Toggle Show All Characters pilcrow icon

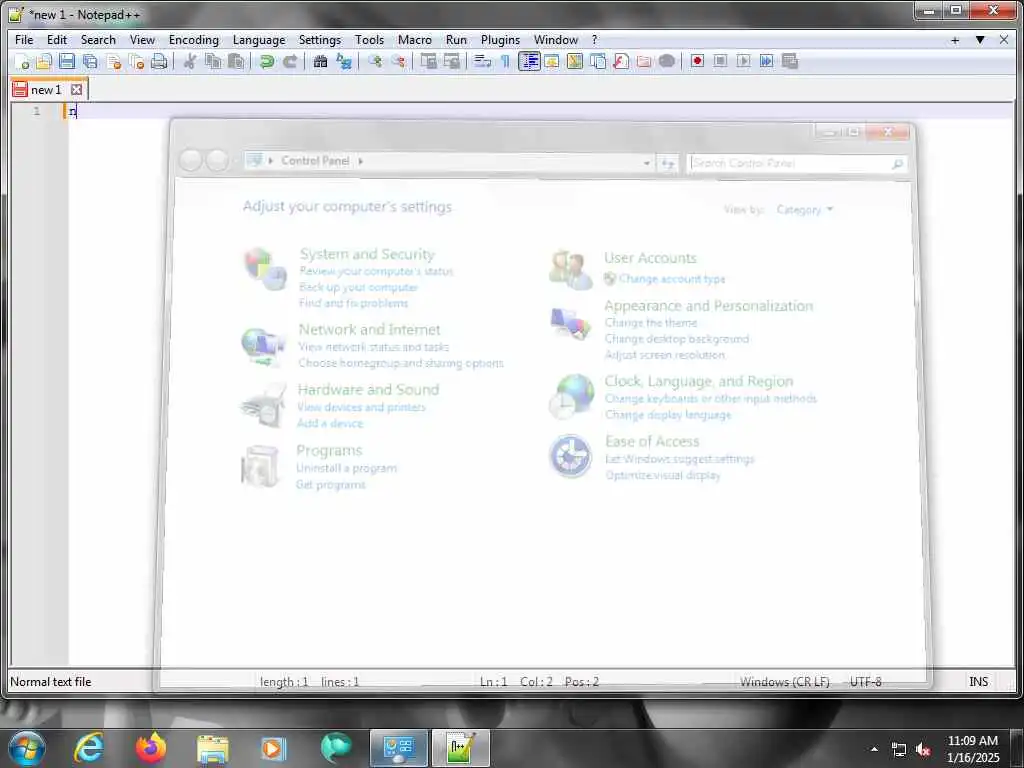(x=505, y=61)
